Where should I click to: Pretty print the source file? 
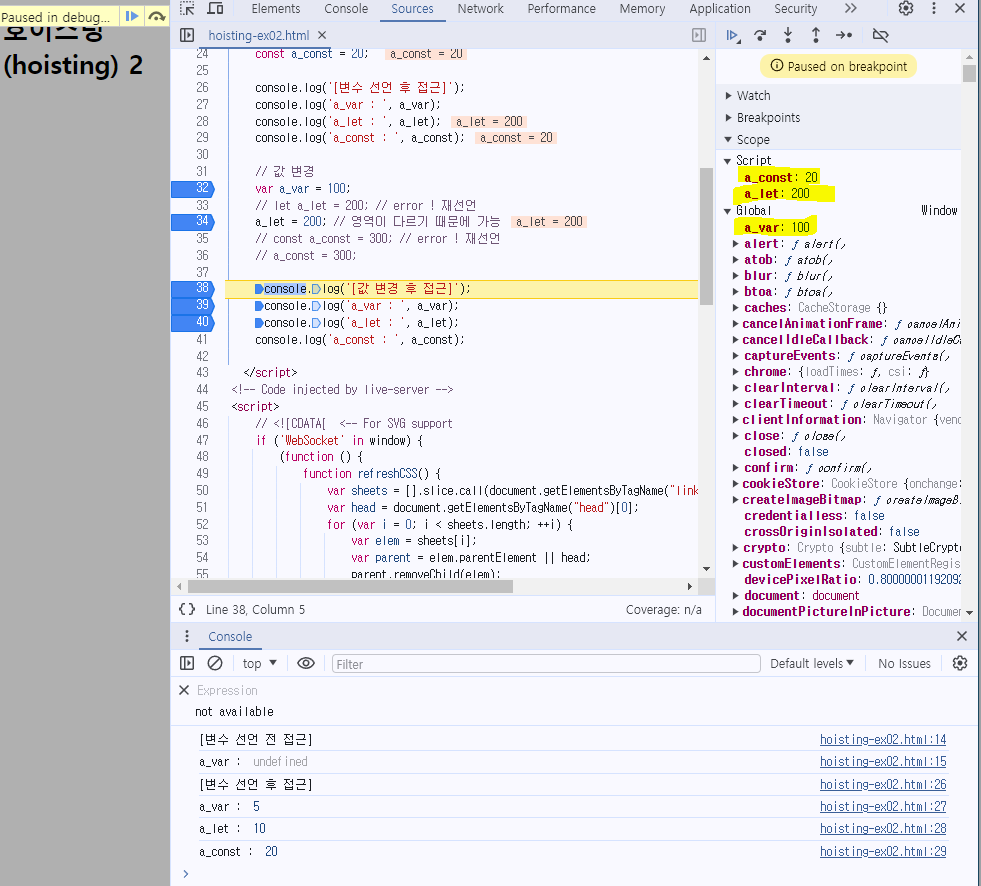(187, 609)
